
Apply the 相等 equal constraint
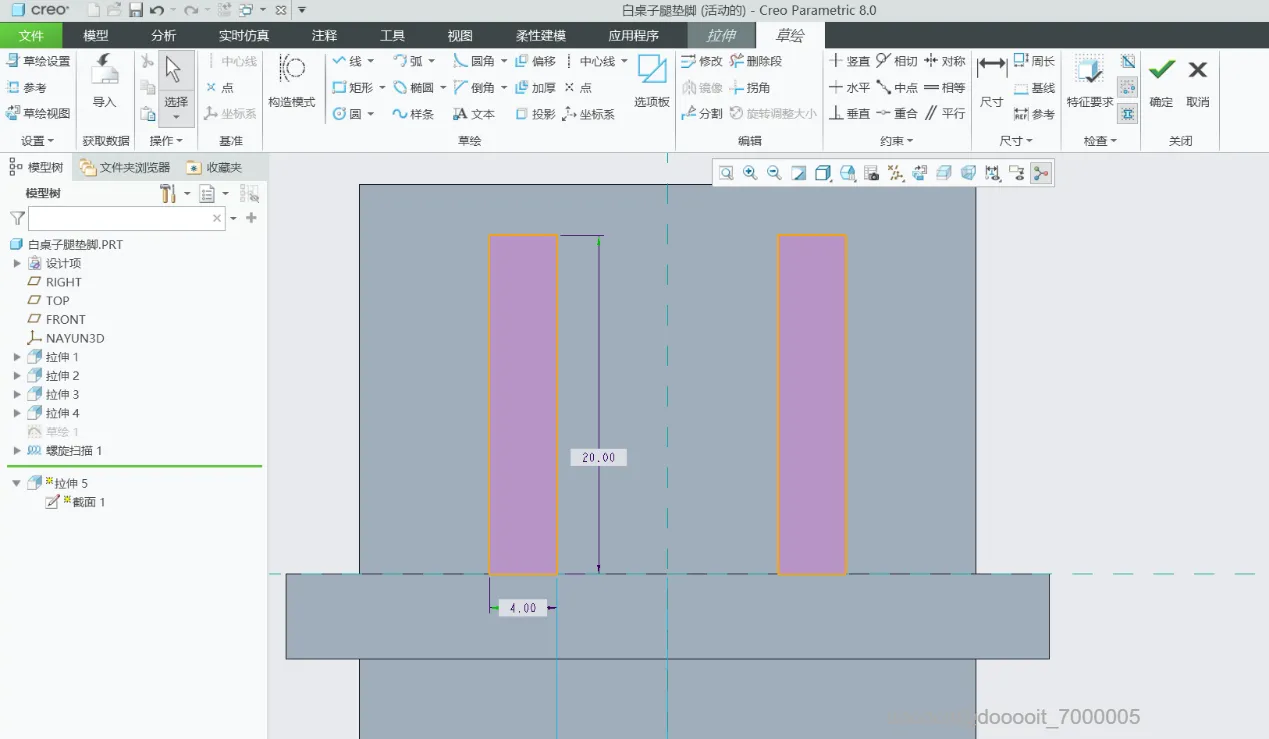click(945, 88)
